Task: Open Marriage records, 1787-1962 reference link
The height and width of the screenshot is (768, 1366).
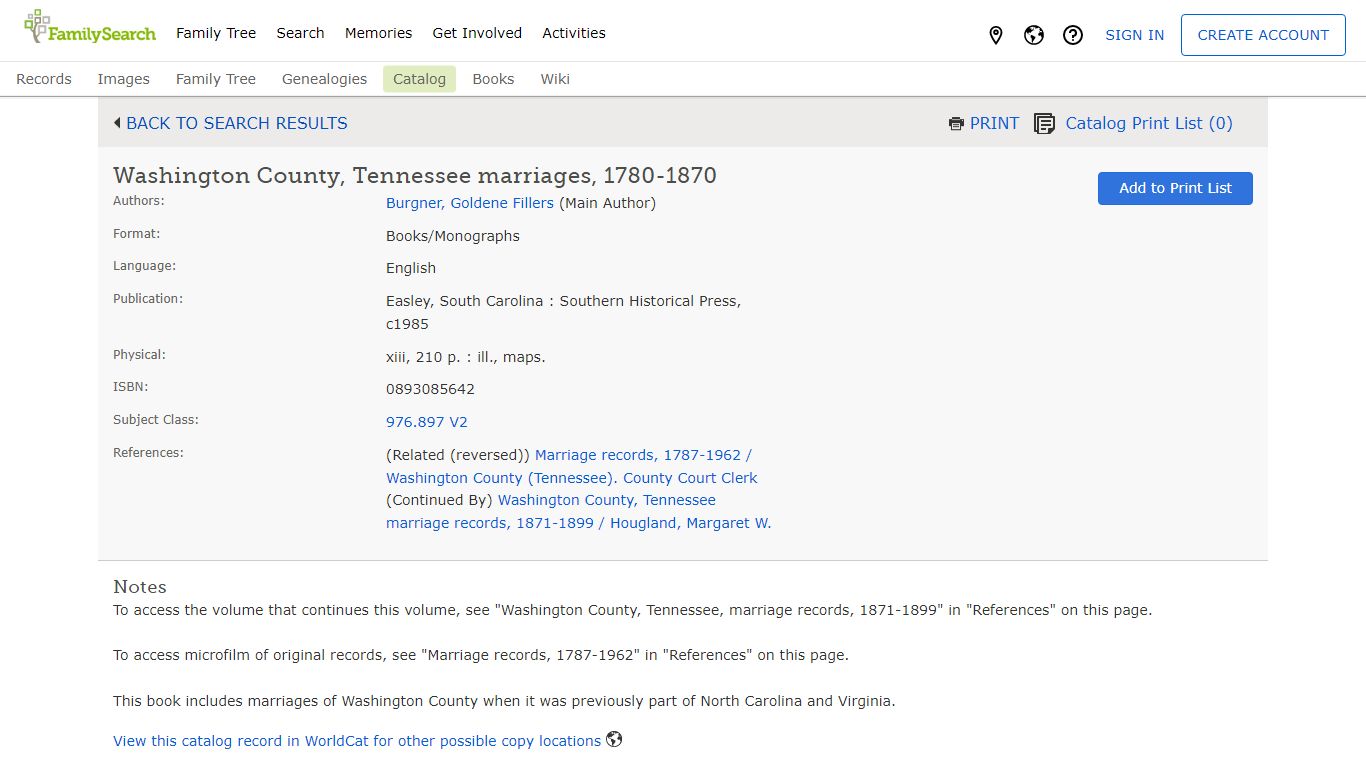Action: point(572,466)
